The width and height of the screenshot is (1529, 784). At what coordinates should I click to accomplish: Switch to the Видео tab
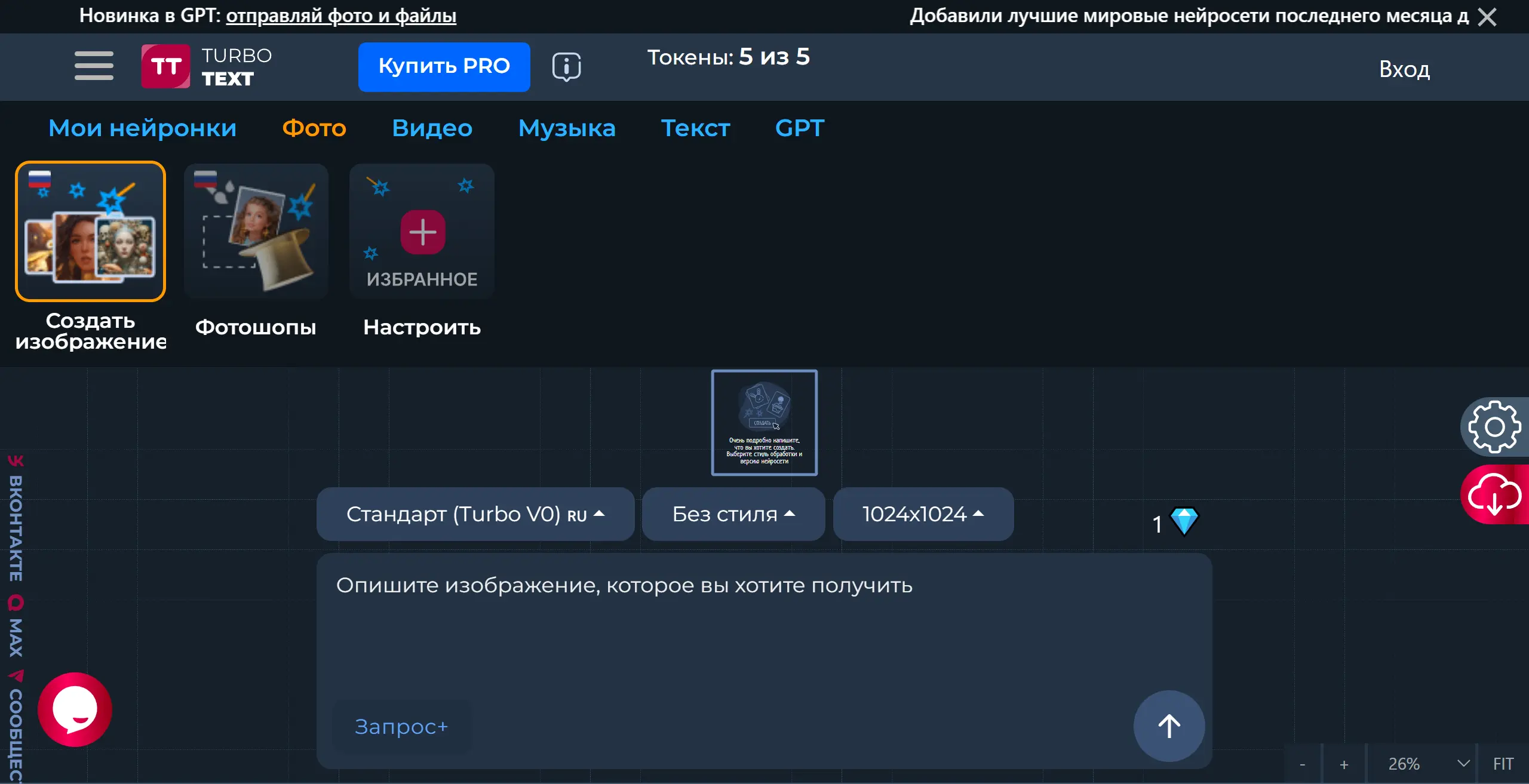tap(432, 128)
